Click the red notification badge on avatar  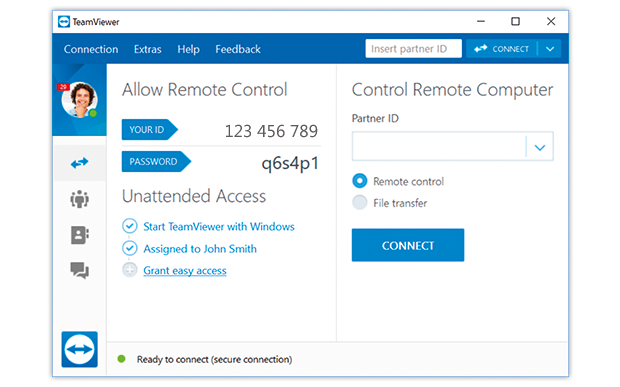point(63,87)
